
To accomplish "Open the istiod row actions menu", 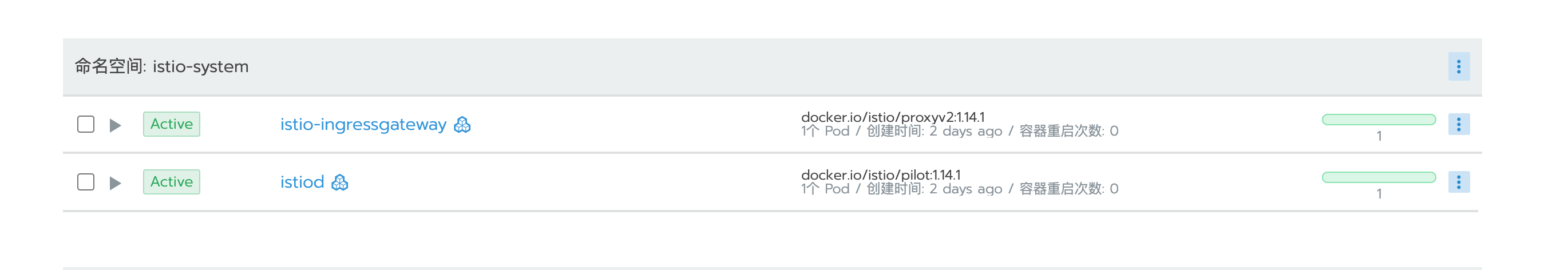I will [x=1459, y=182].
